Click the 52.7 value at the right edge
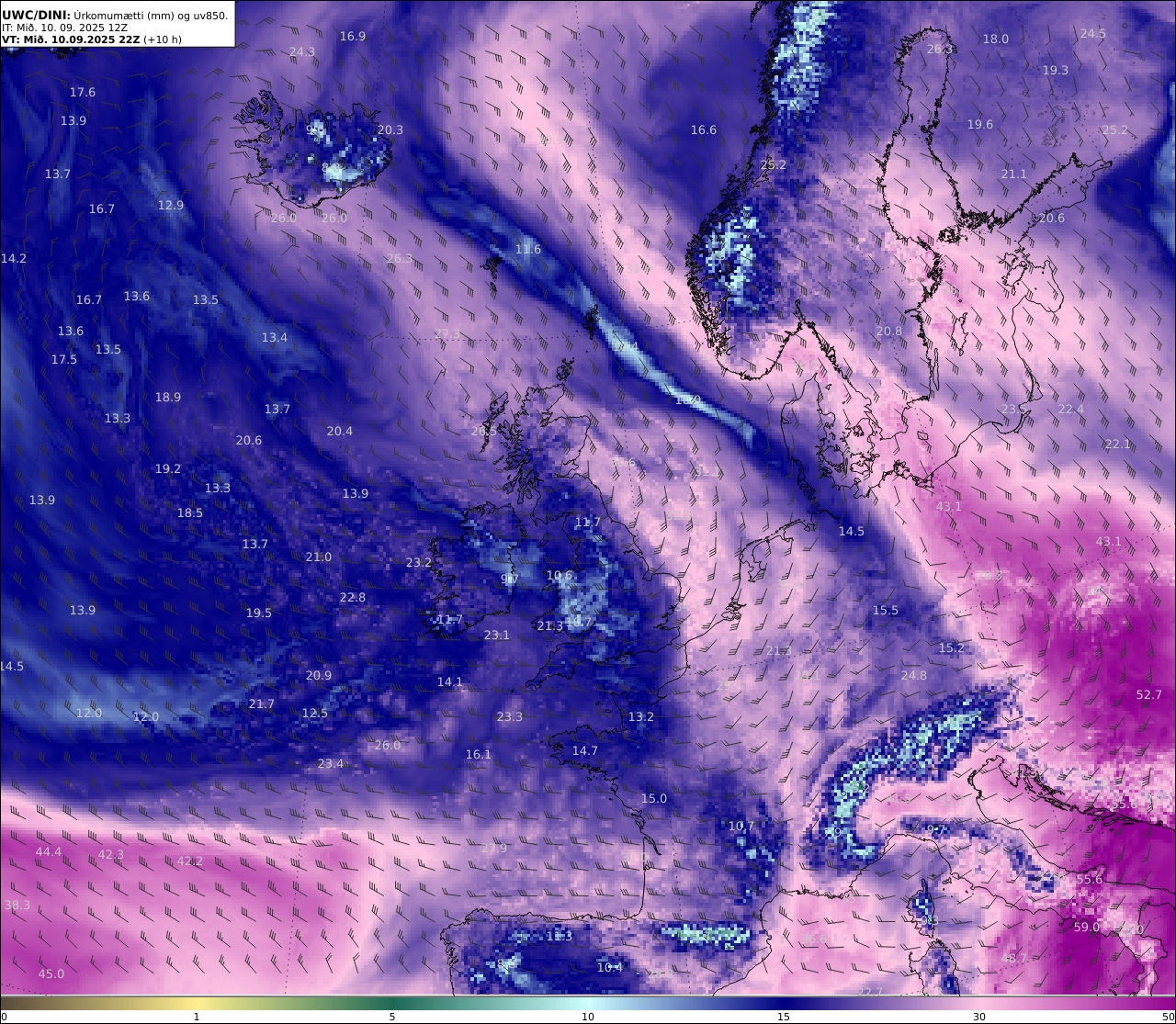Screen dimensions: 1176x1024 point(1149,694)
